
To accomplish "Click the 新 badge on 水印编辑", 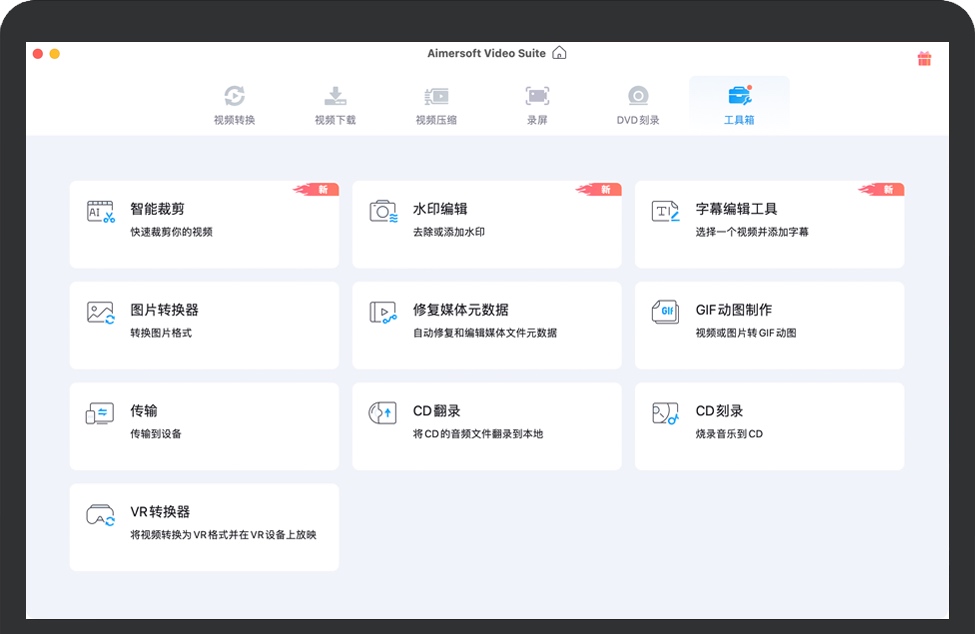I will pyautogui.click(x=599, y=189).
